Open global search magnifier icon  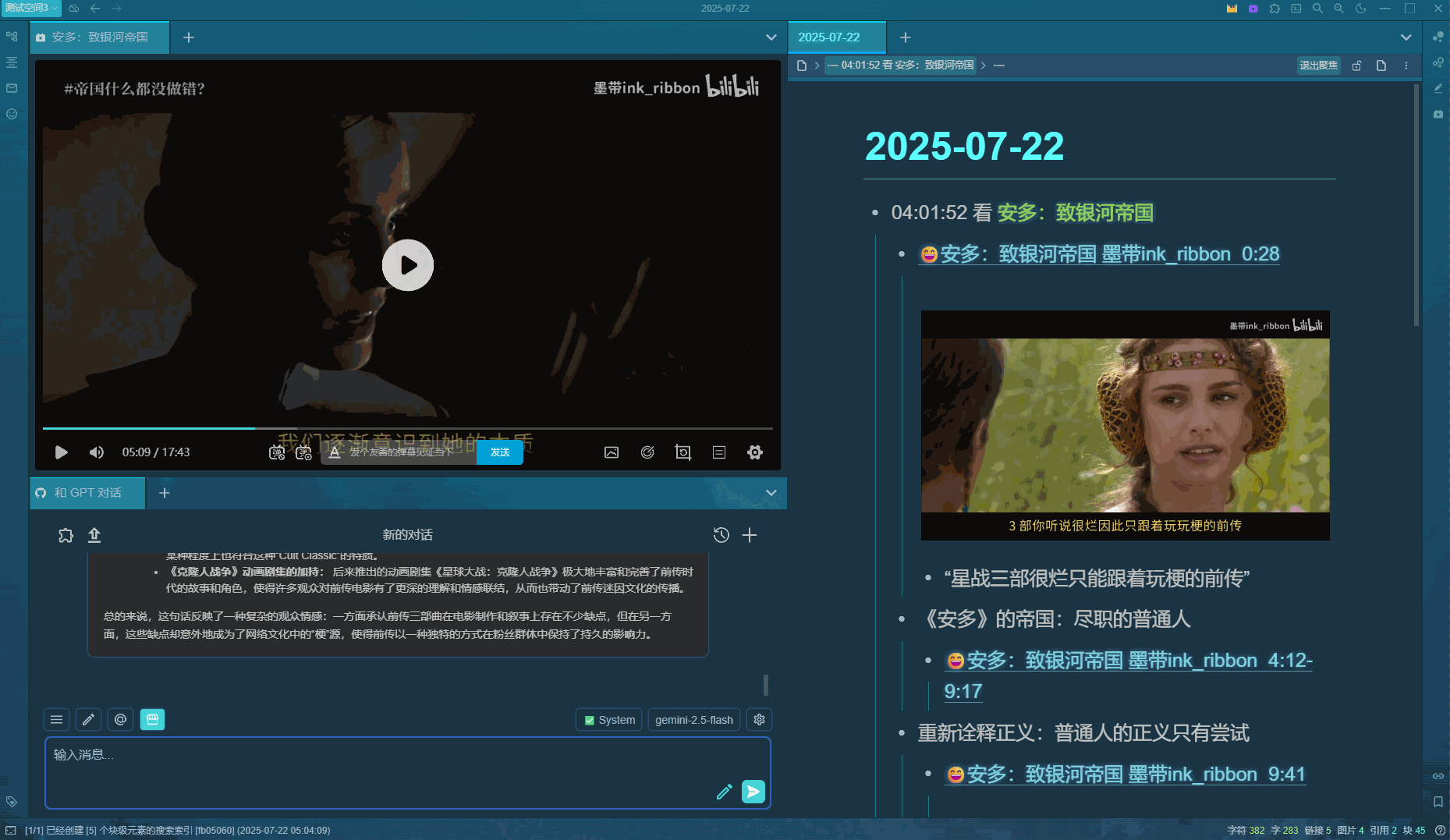point(1317,9)
